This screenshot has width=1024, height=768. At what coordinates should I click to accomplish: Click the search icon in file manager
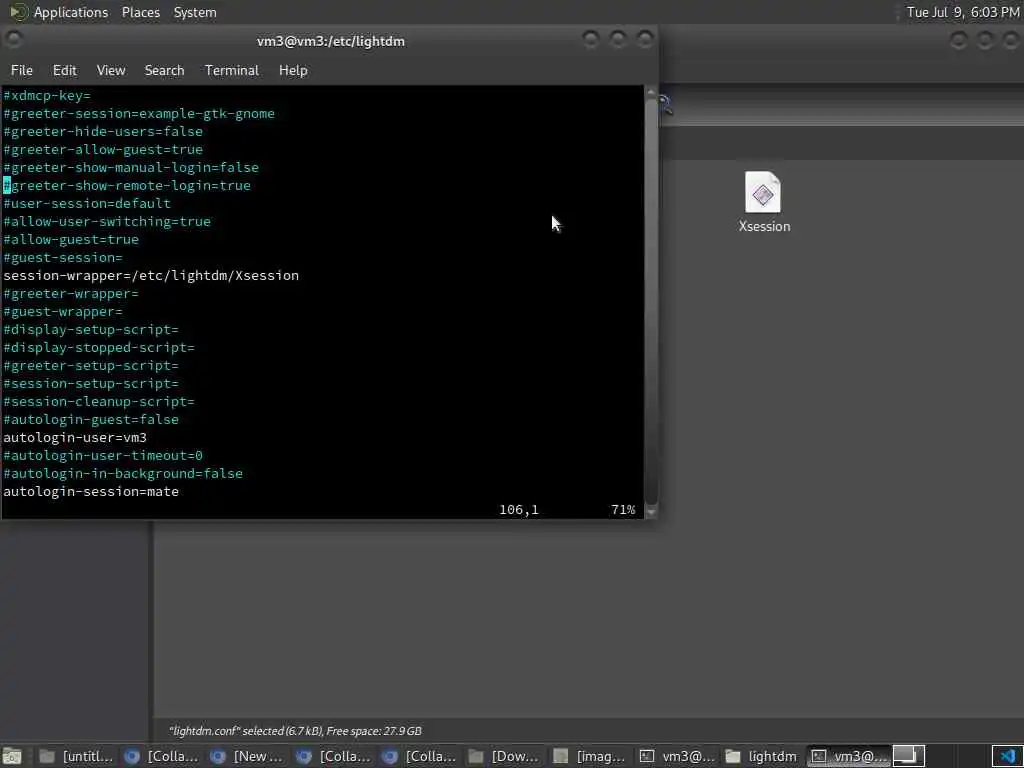click(x=665, y=104)
